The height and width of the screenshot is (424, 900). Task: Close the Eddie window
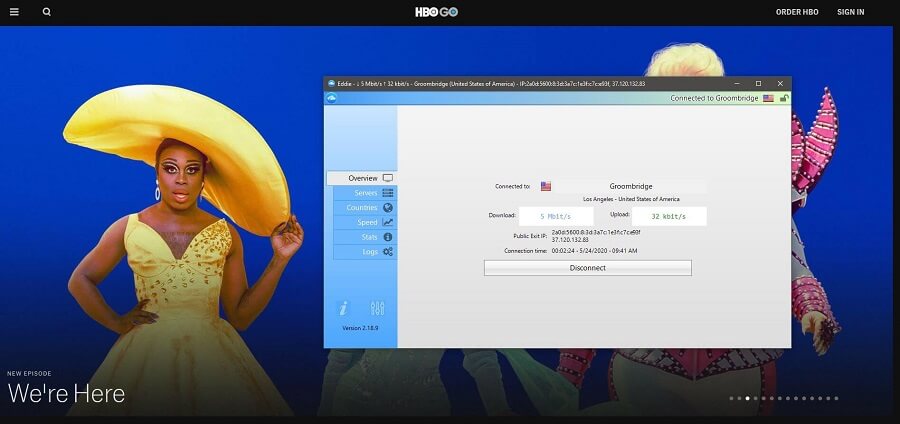click(x=780, y=83)
